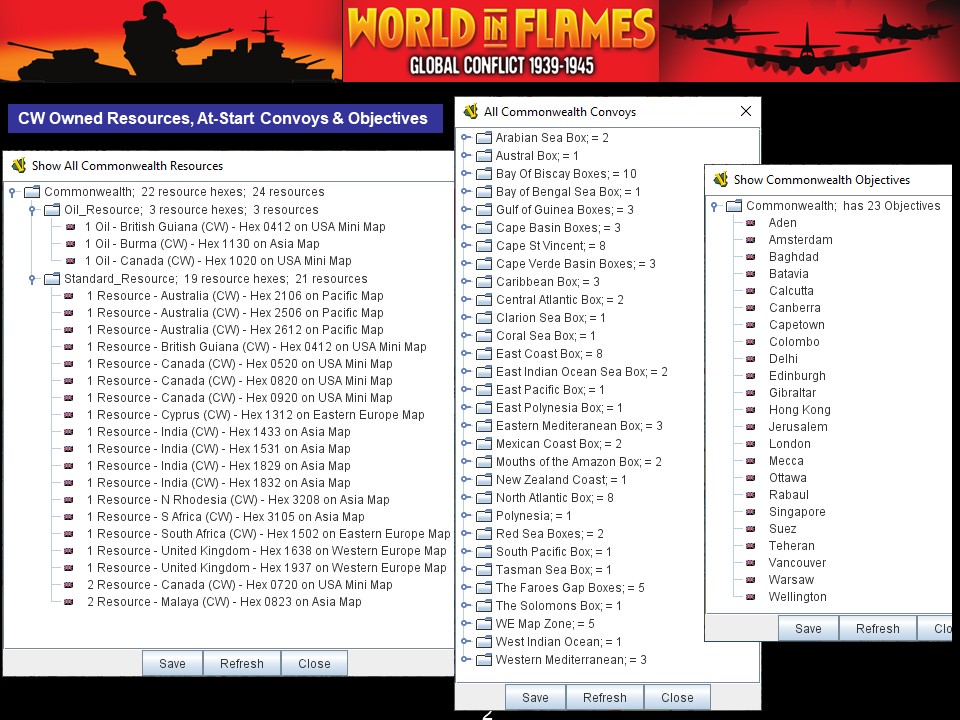This screenshot has width=960, height=720.
Task: Click folder icon for Bay Of Biscay Boxes
Action: coord(484,174)
